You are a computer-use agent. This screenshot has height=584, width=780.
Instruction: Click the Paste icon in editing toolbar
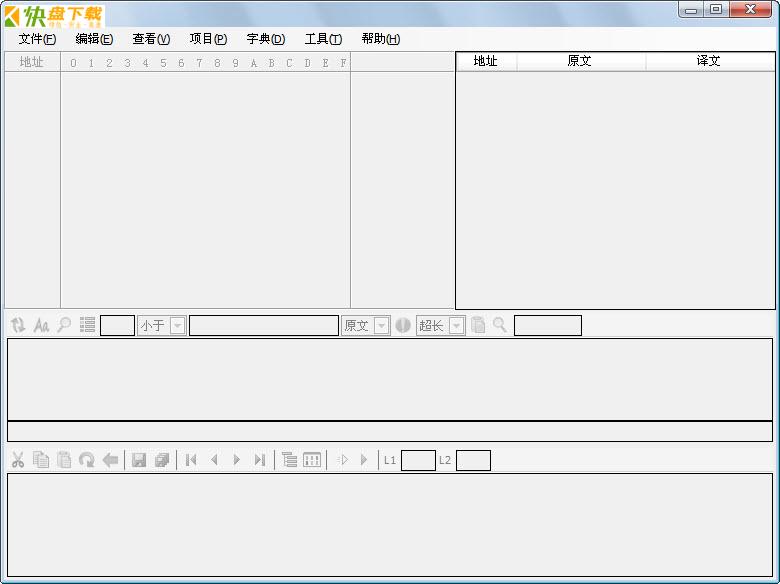pos(64,460)
